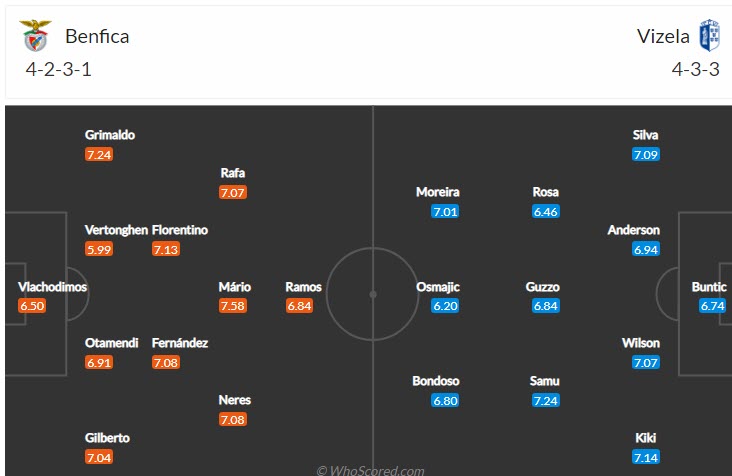Click the Benfica club crest icon
Image resolution: width=732 pixels, height=476 pixels.
tap(35, 37)
